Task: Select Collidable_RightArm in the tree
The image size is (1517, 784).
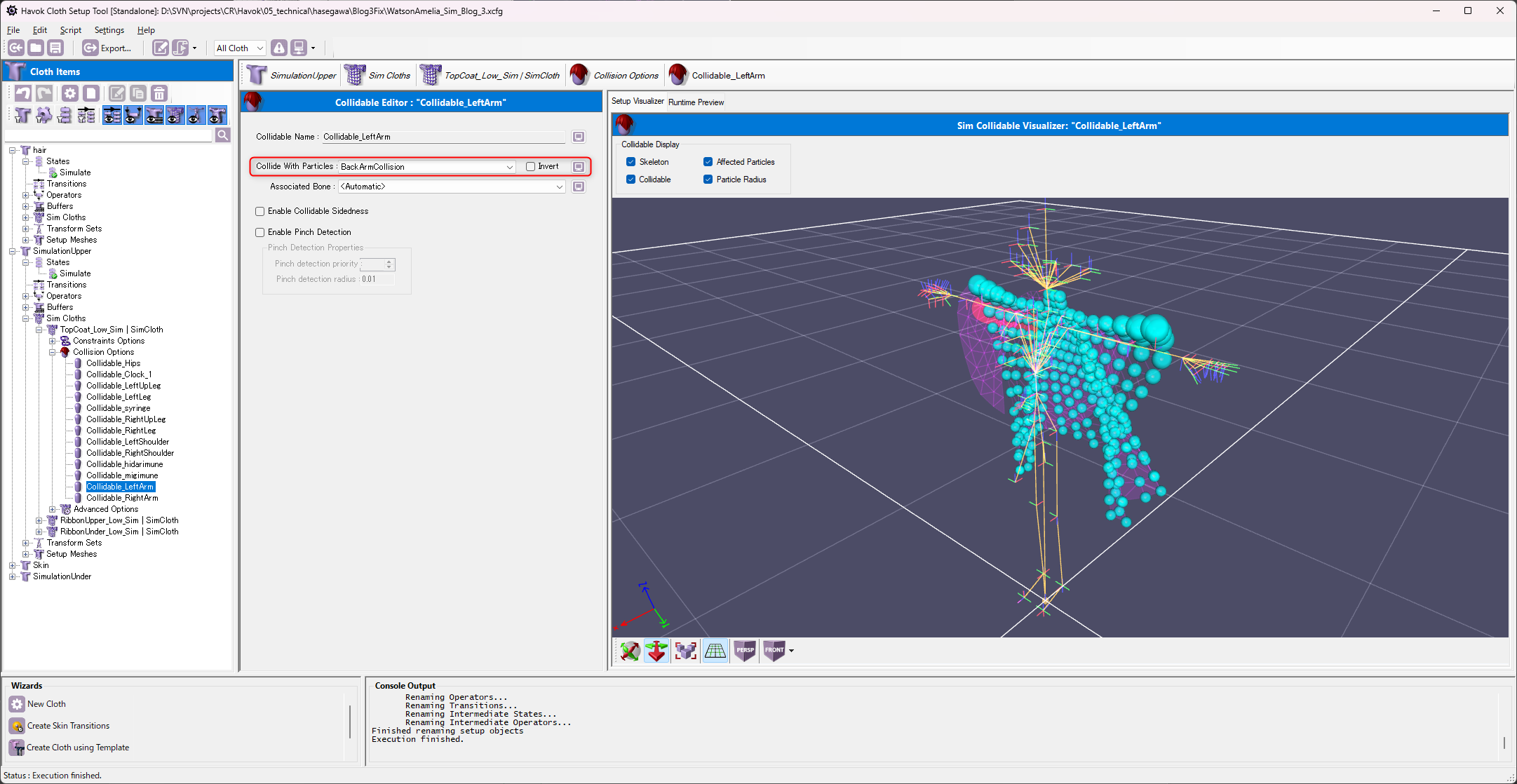Action: coord(122,498)
